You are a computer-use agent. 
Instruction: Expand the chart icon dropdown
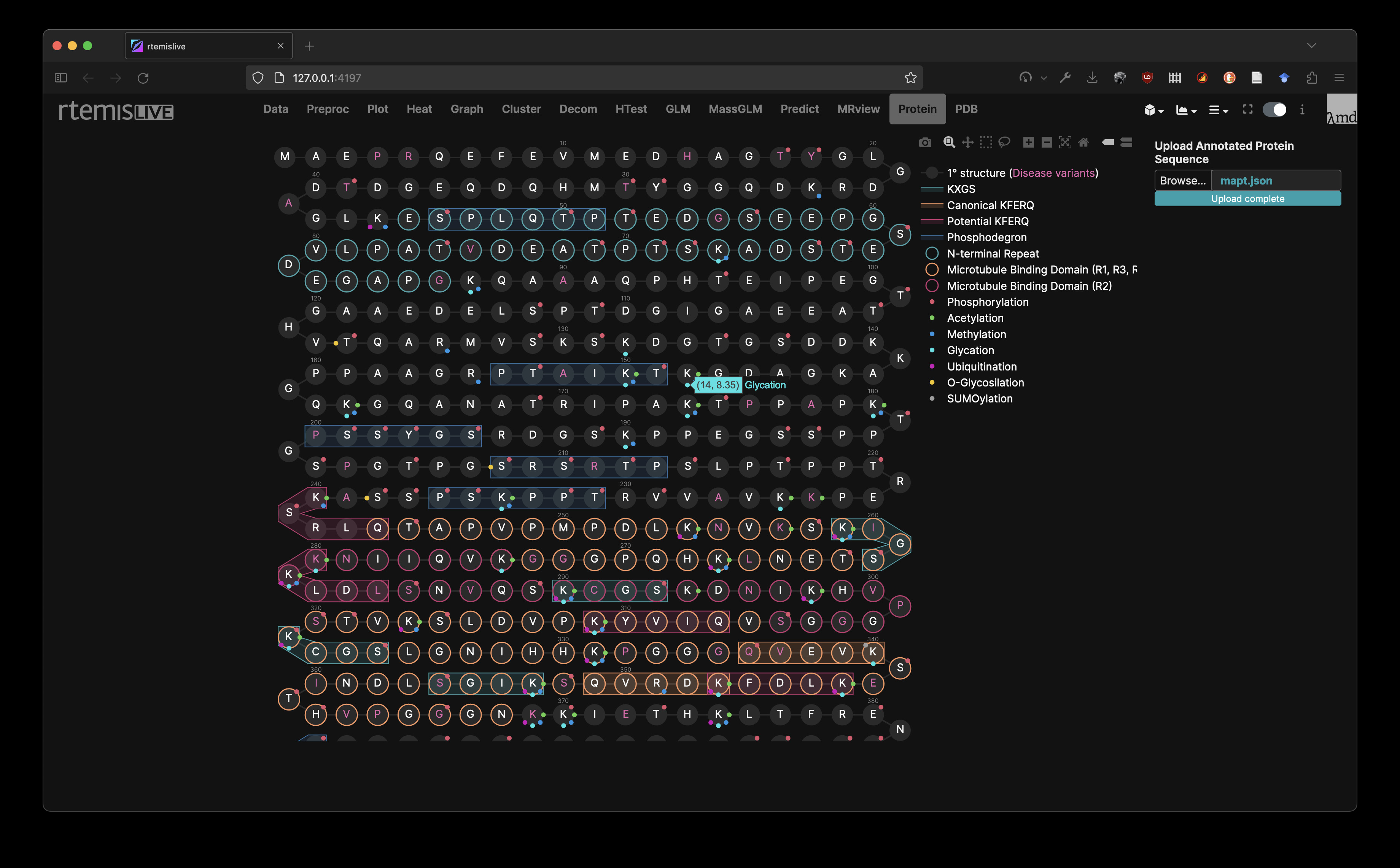(1185, 110)
